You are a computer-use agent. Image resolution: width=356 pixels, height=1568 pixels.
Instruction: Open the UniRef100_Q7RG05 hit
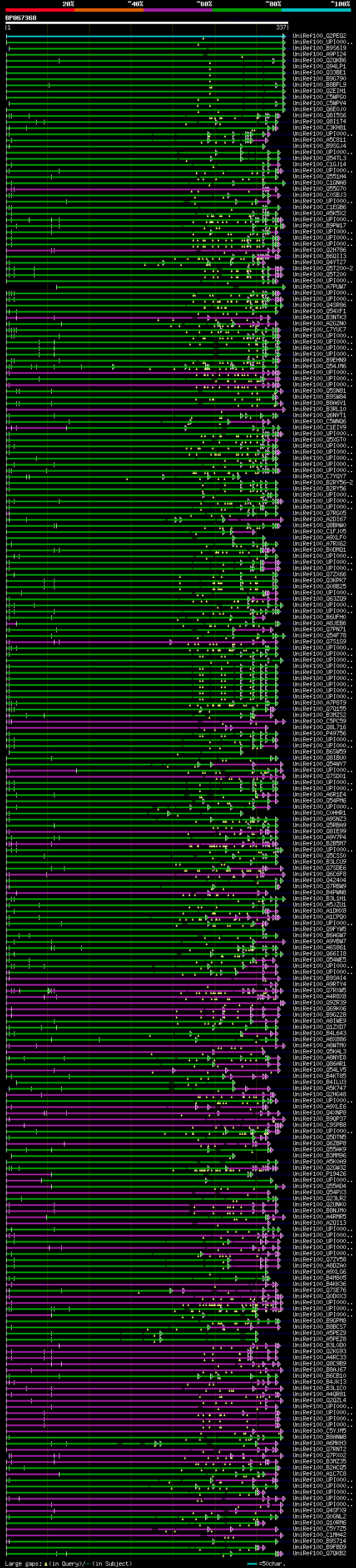click(x=319, y=513)
